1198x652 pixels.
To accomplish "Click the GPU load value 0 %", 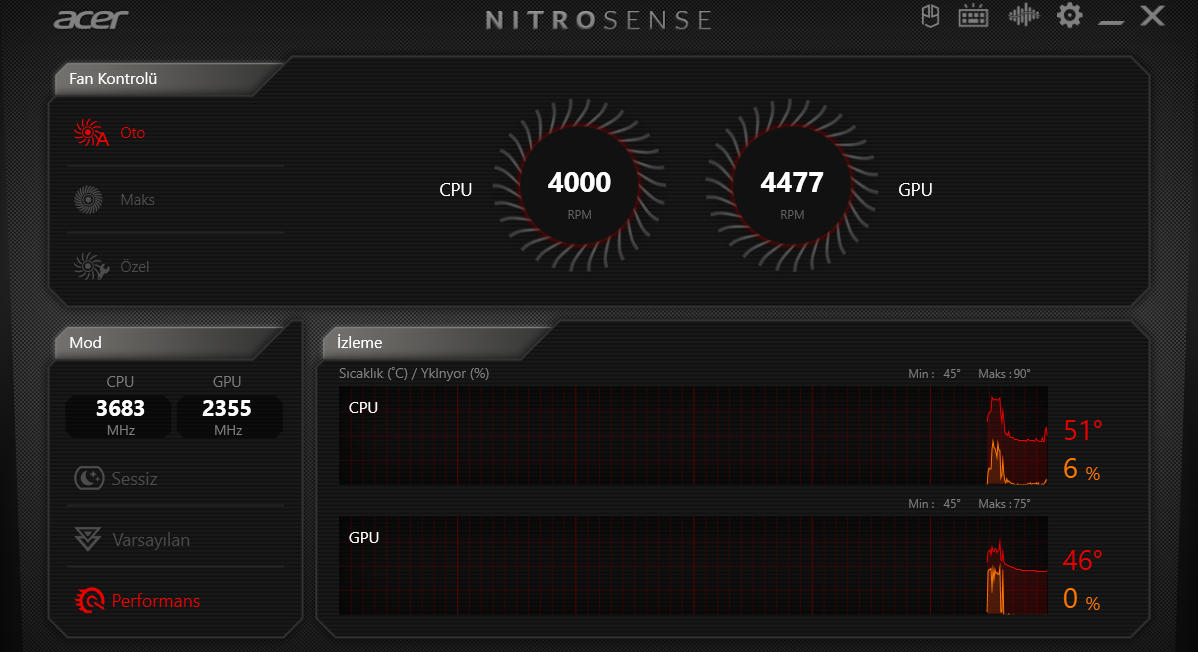I will click(1081, 598).
